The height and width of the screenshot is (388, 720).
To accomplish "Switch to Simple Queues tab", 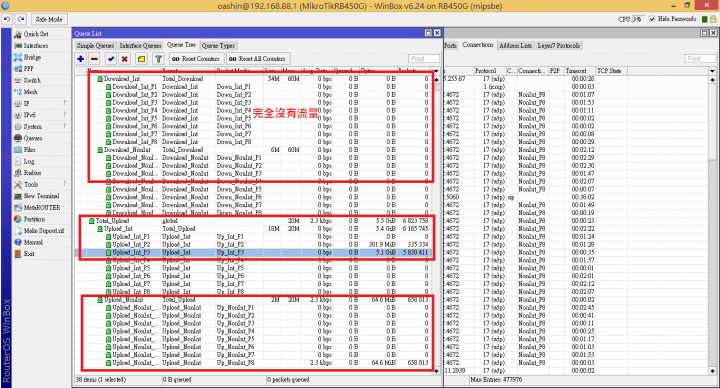I will click(95, 45).
